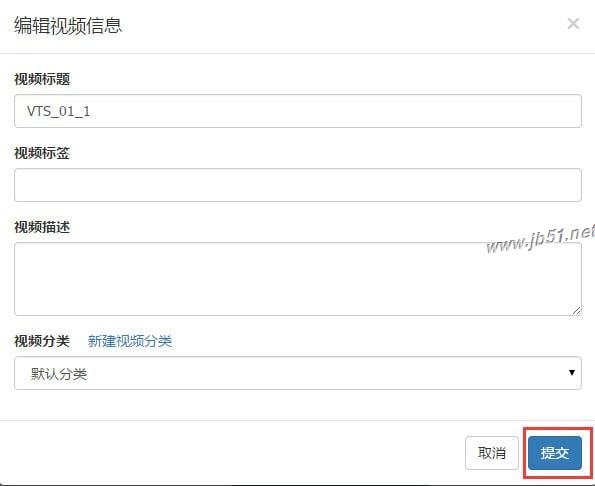Image resolution: width=595 pixels, height=486 pixels.
Task: Select the 默认分类 text in the combo box
Action: 59,374
